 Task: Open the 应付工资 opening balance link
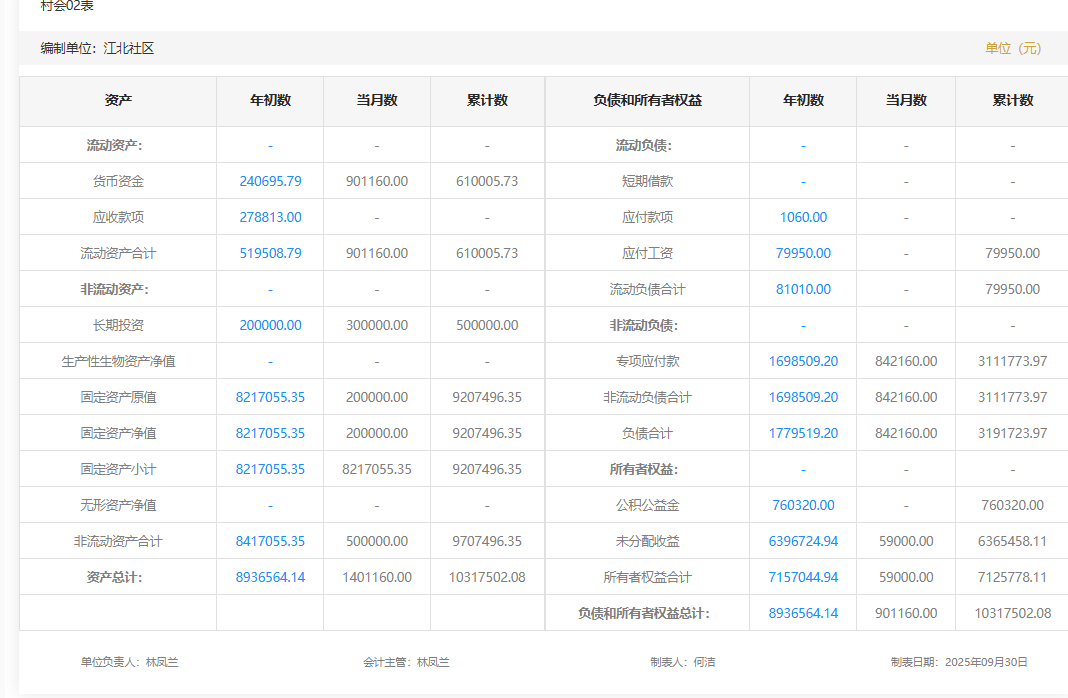pos(803,253)
